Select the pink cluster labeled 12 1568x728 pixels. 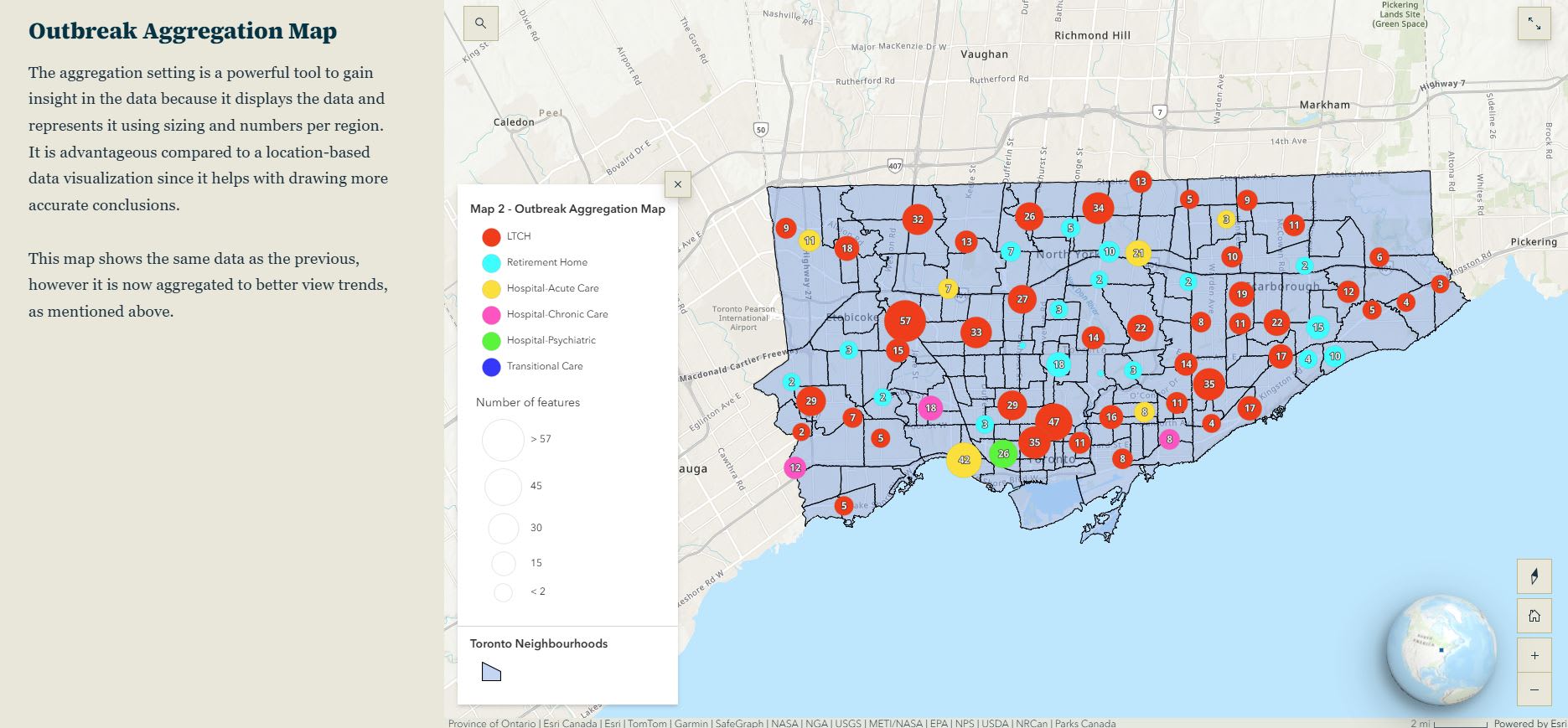pos(794,467)
